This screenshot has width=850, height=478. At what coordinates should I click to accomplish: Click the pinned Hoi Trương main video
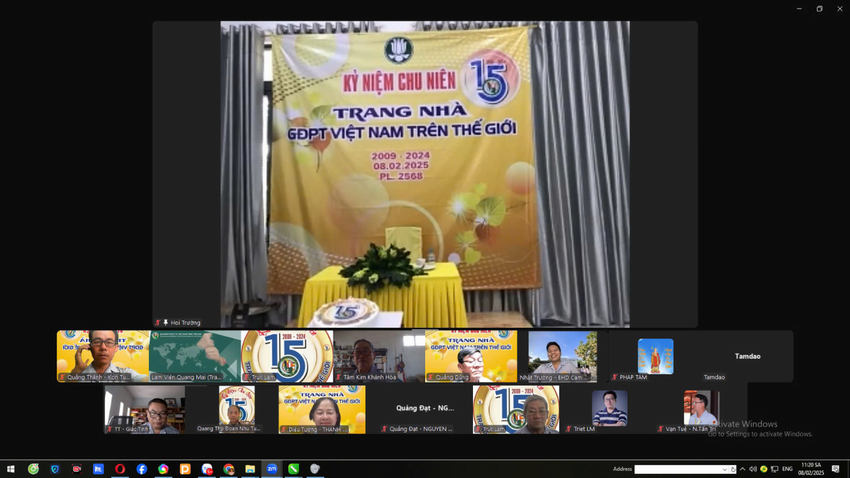[424, 174]
